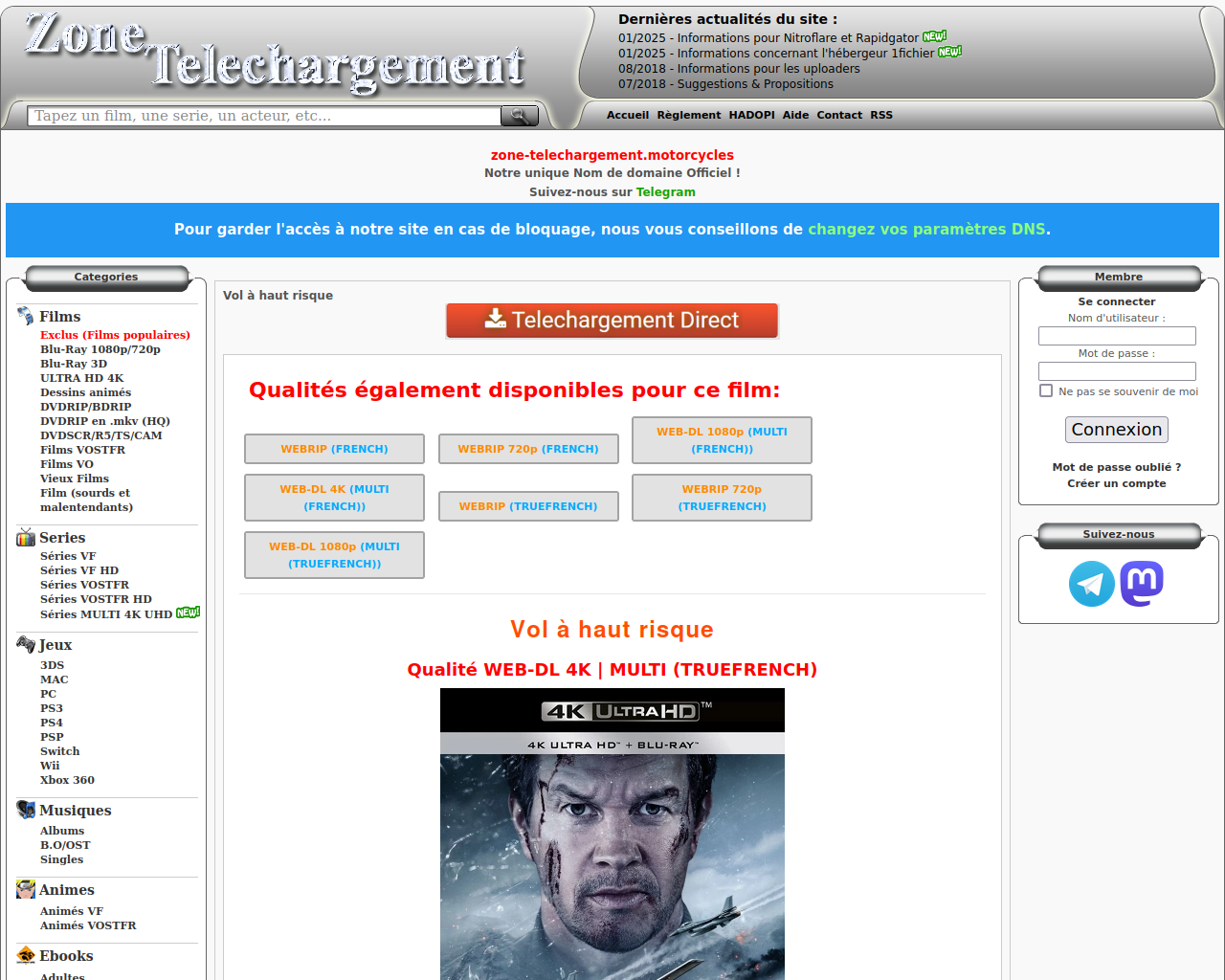Viewport: 1225px width, 980px height.
Task: Open PS4 games category
Action: coord(52,723)
